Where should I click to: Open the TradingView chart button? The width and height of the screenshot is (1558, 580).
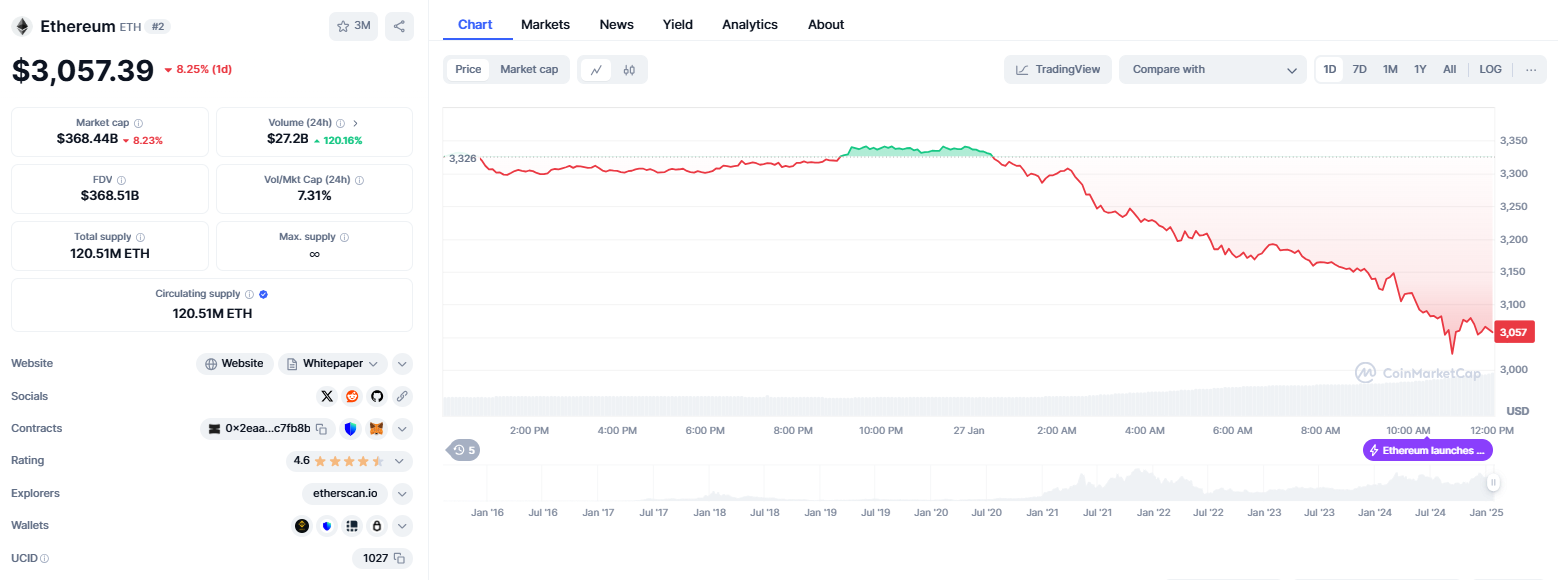[x=1058, y=69]
